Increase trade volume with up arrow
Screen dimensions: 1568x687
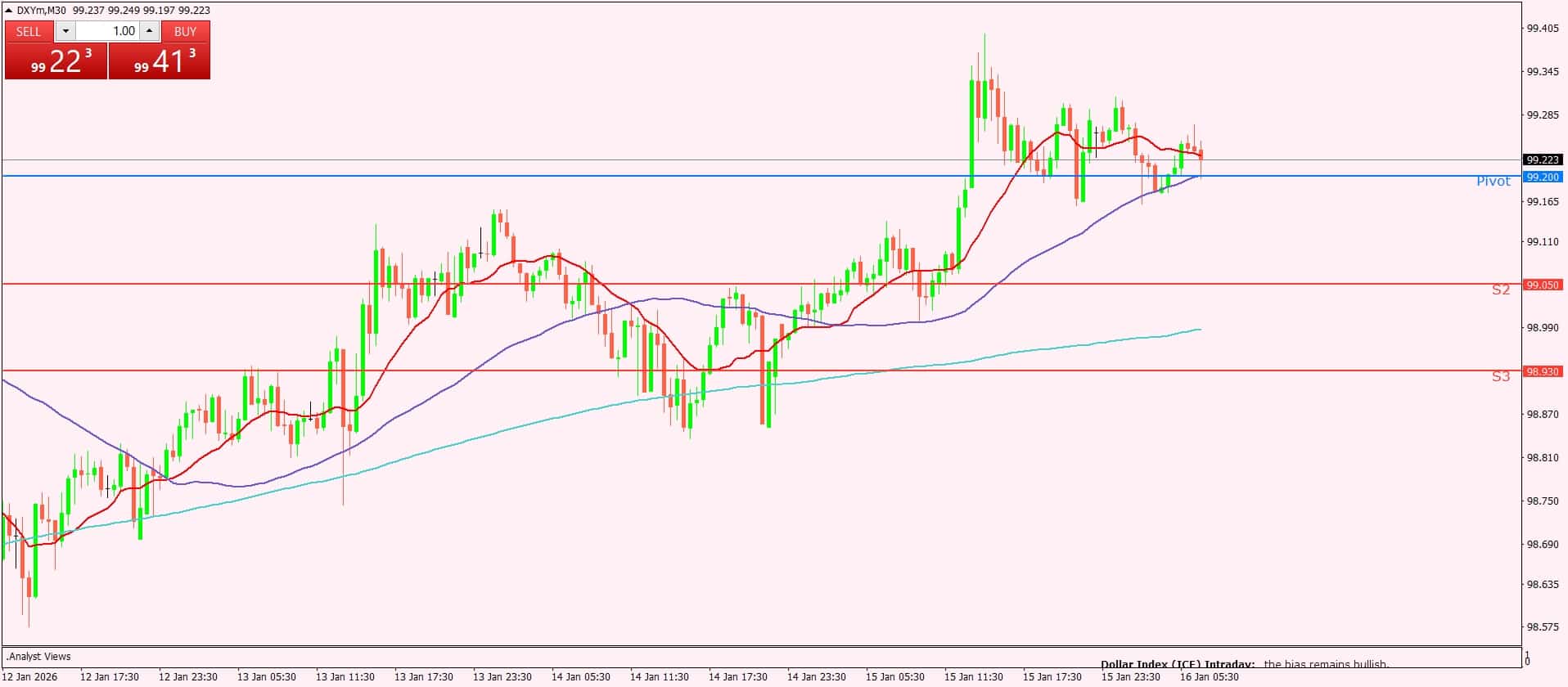(x=149, y=31)
